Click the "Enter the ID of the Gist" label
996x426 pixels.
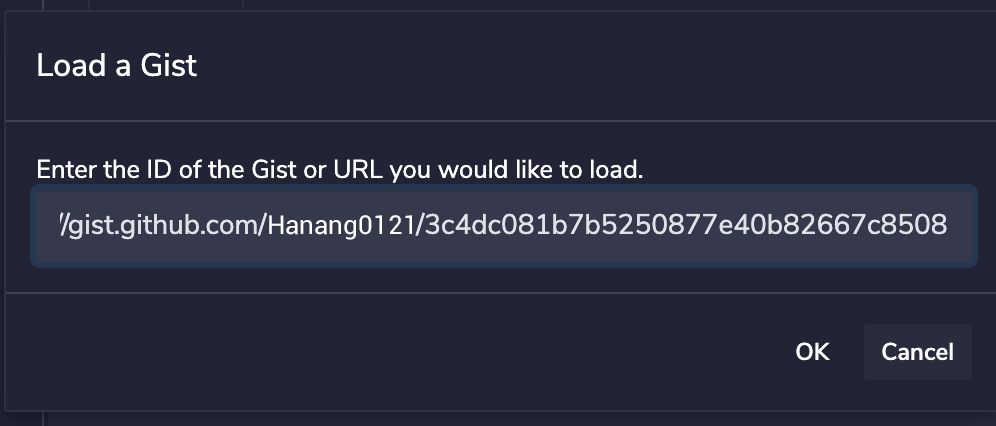(x=339, y=169)
